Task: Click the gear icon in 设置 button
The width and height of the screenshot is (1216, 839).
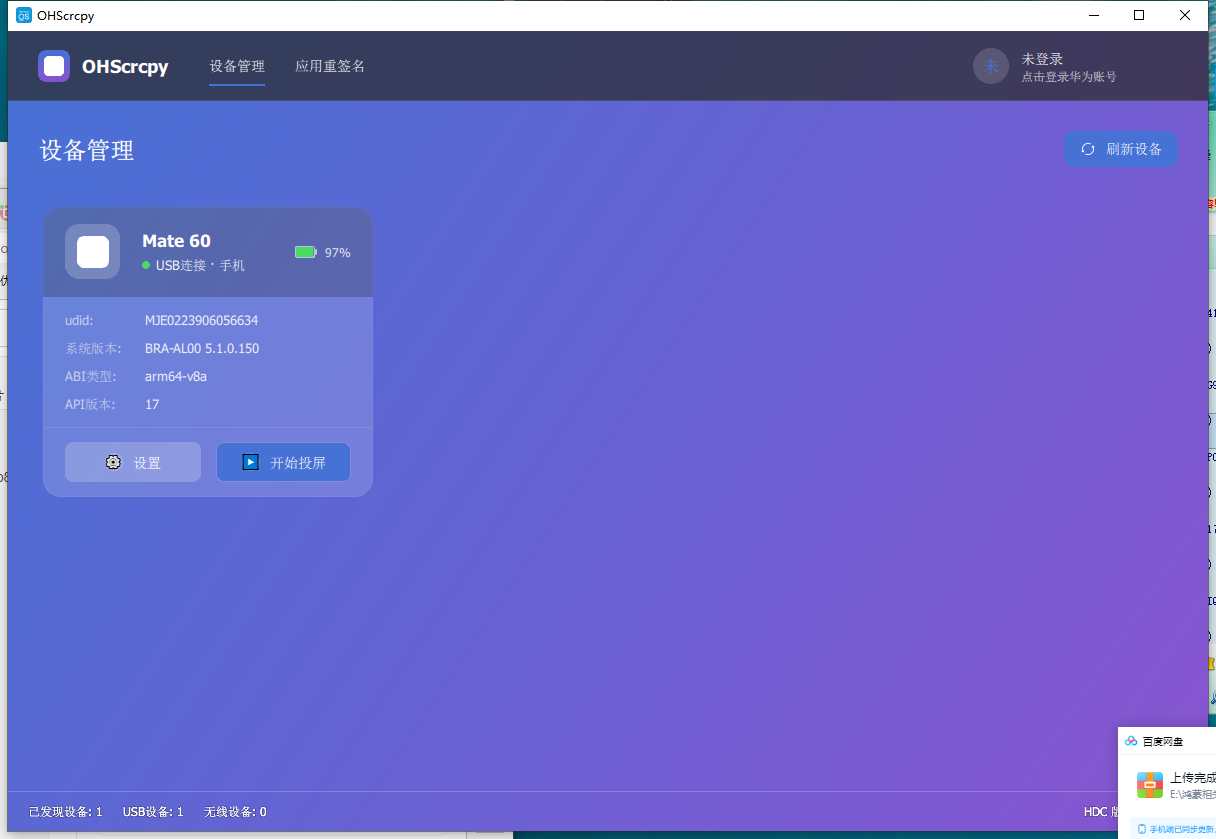Action: (113, 462)
